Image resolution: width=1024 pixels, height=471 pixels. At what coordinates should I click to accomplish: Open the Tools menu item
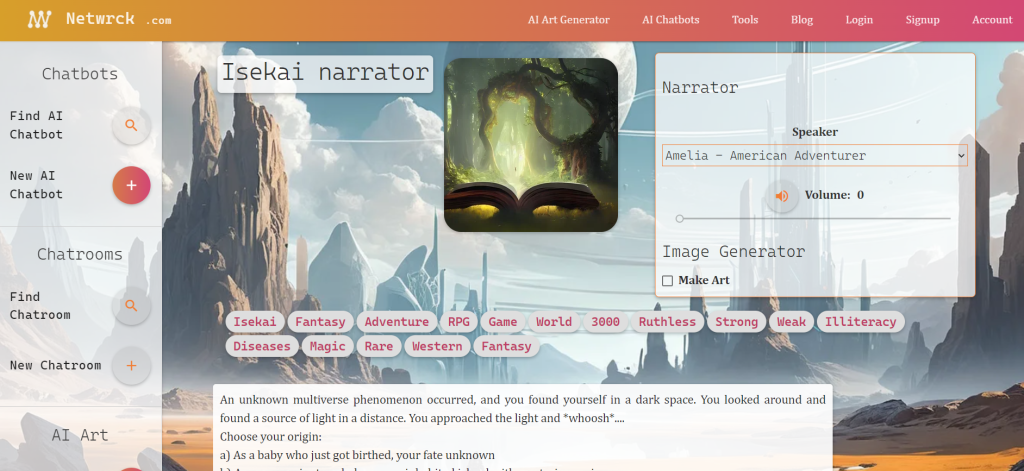coord(744,20)
